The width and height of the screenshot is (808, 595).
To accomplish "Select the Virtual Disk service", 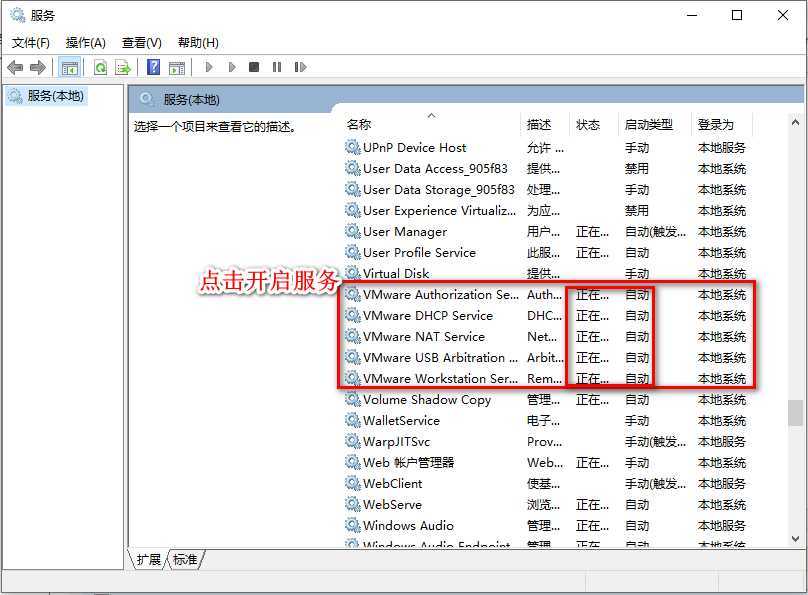I will pos(396,274).
